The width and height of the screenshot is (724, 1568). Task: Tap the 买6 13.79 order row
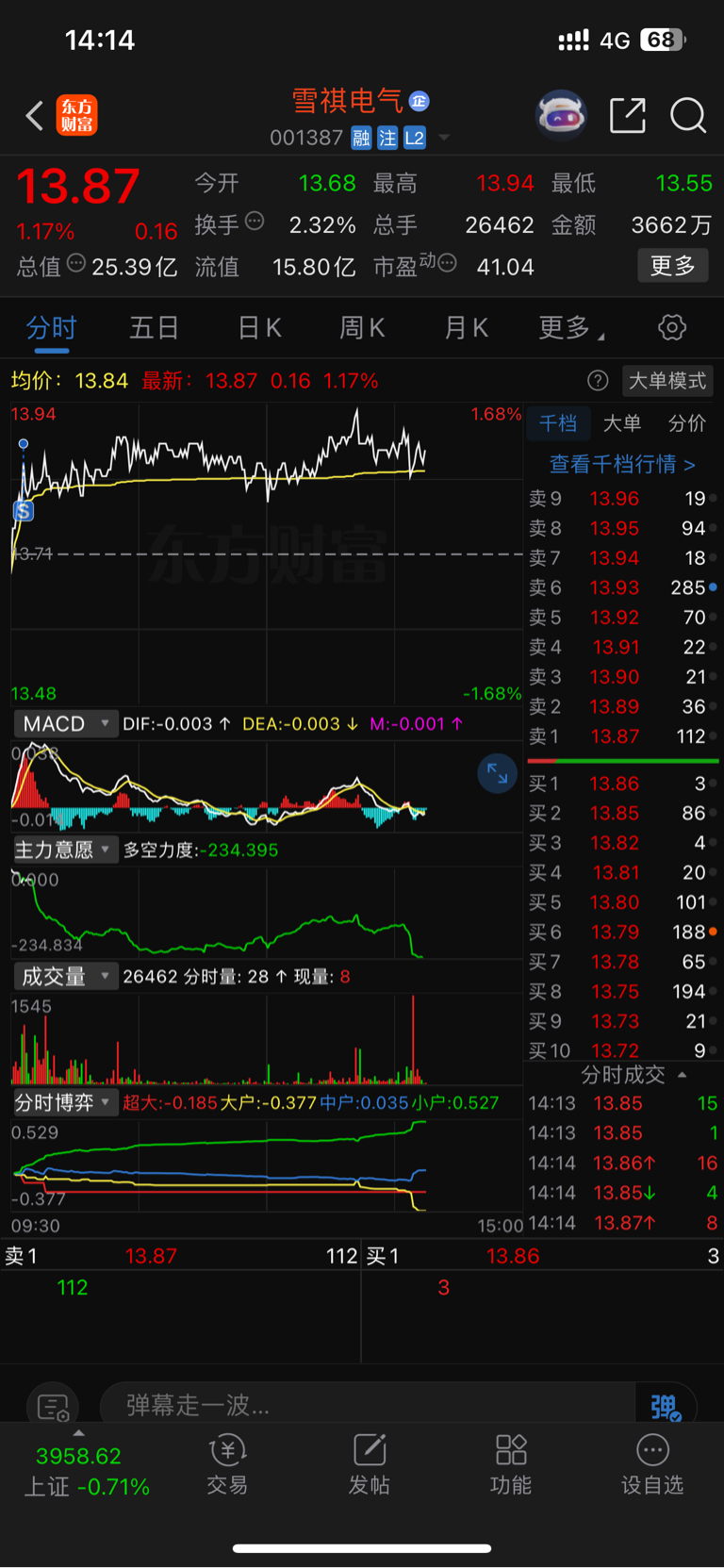click(x=622, y=932)
